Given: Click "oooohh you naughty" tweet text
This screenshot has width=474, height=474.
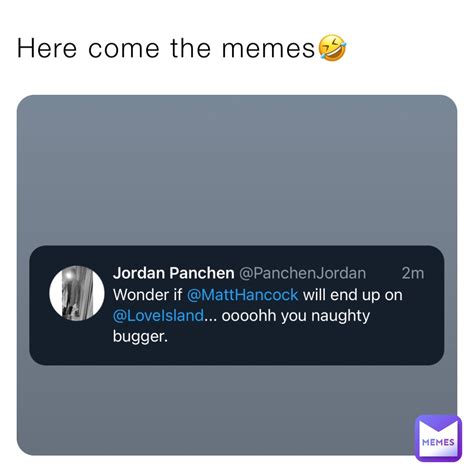Looking at the screenshot, I should 296,316.
